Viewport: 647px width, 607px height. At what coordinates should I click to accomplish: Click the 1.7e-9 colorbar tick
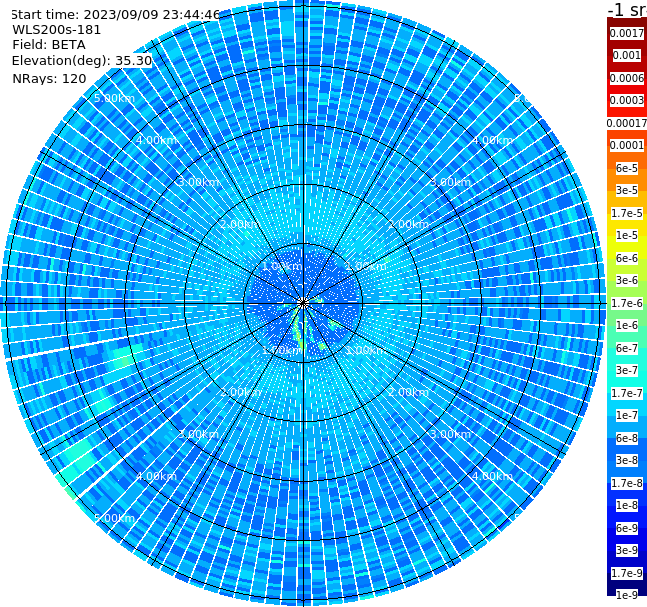(627, 573)
